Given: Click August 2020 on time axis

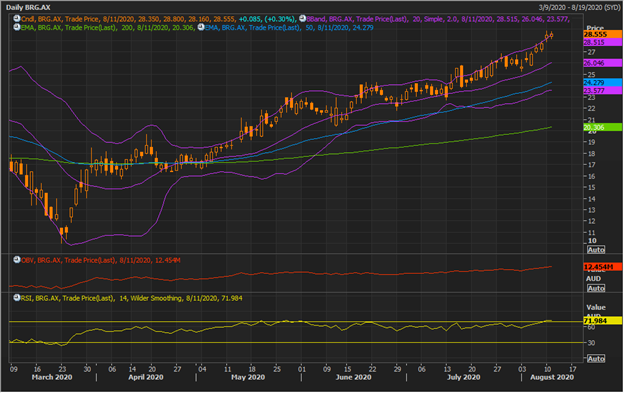Looking at the screenshot, I should tap(552, 377).
